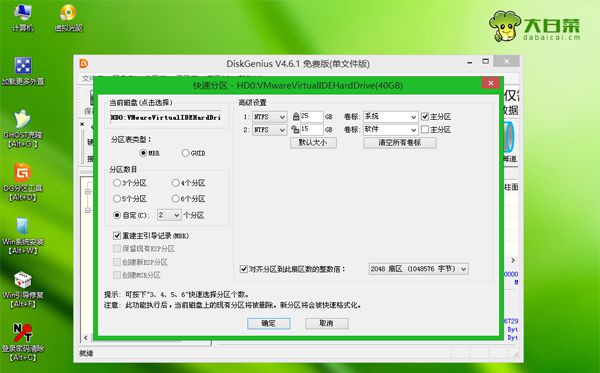Open partition 1 volume label dropdown
The width and height of the screenshot is (600, 373).
pos(390,116)
